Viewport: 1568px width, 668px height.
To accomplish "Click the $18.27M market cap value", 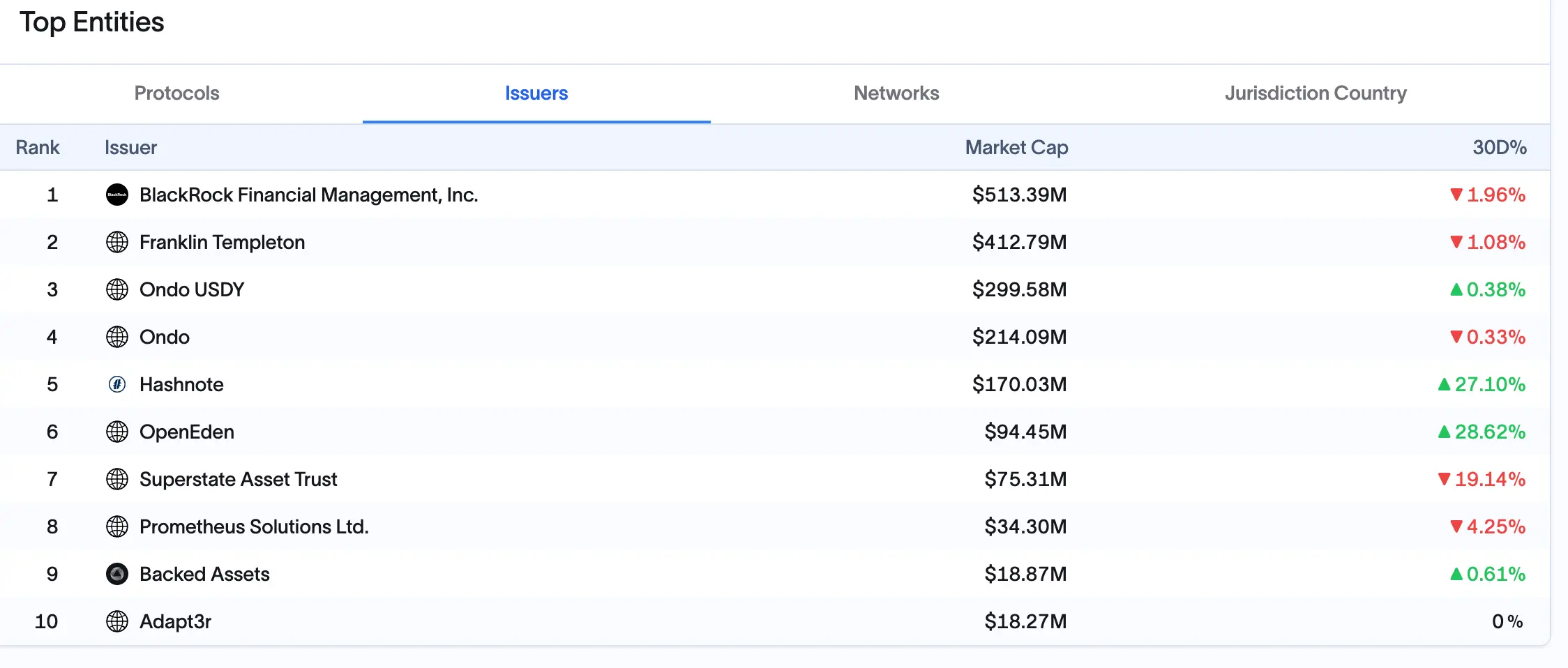I will [1025, 622].
